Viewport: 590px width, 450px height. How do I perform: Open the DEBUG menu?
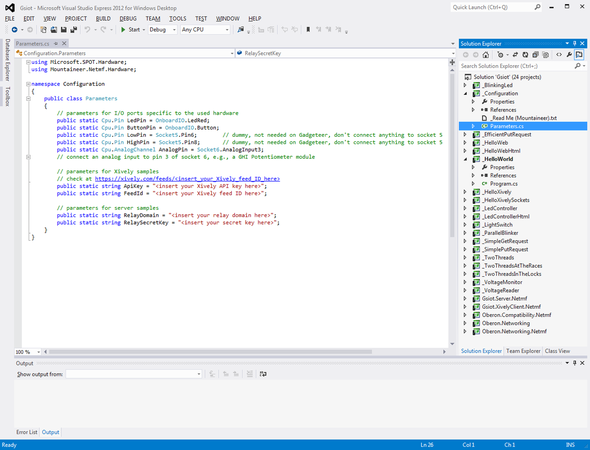click(128, 18)
